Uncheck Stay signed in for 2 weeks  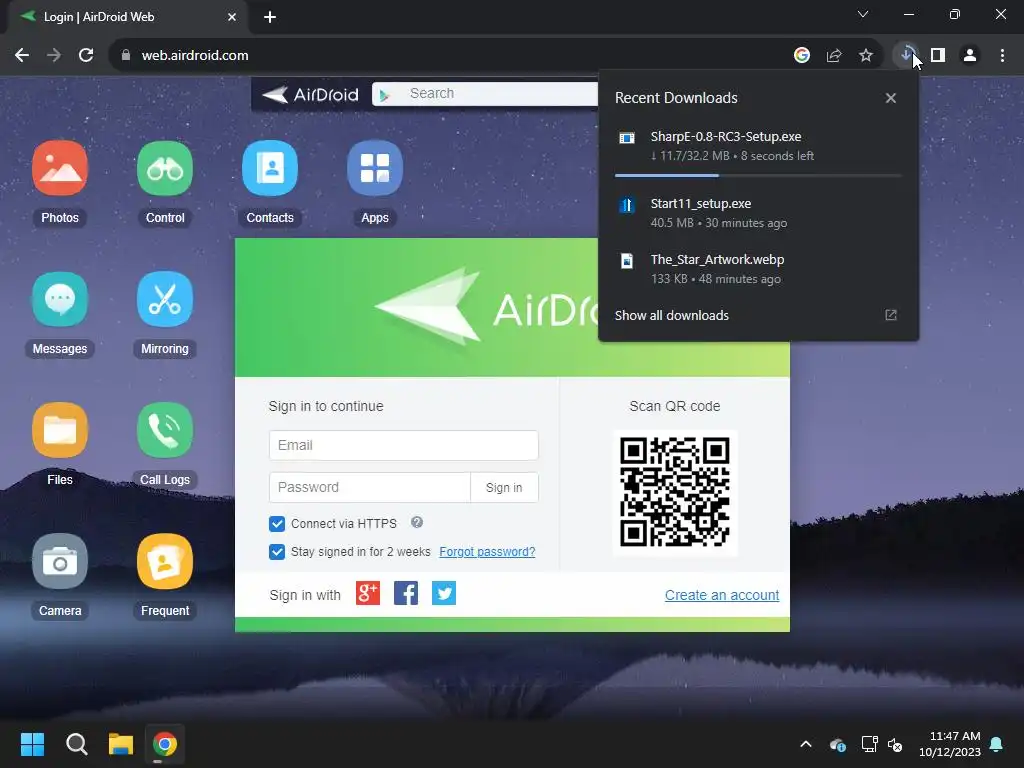[x=277, y=552]
